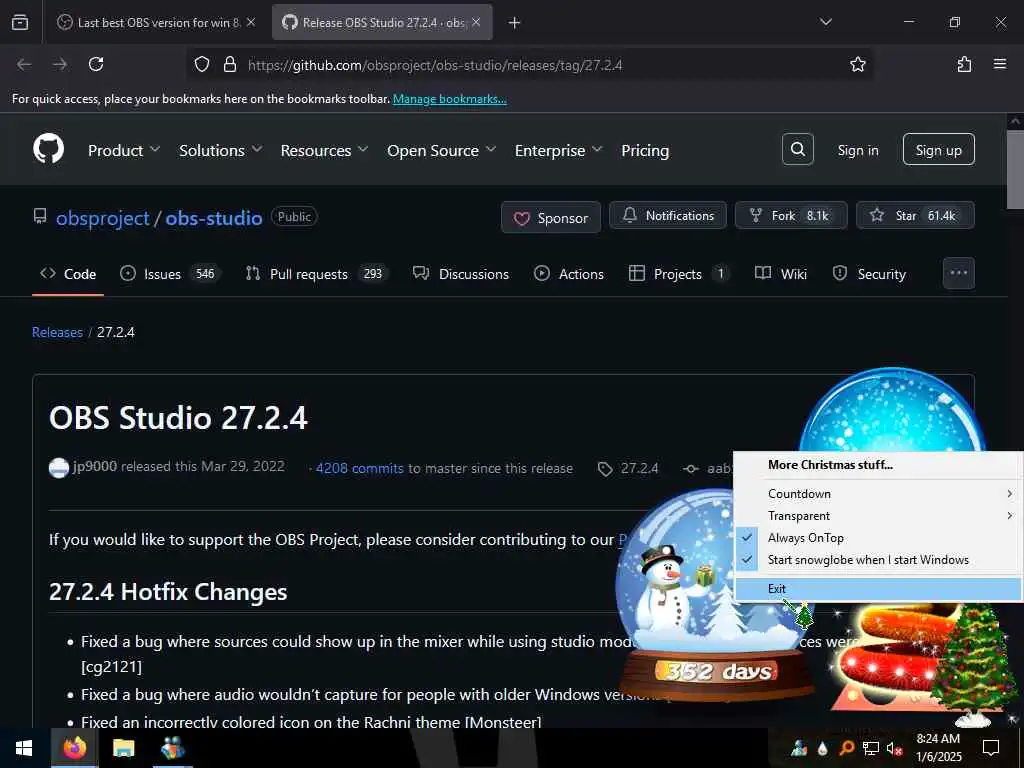Click the snowman figure tray icon
The width and height of the screenshot is (1024, 768).
pyautogui.click(x=799, y=748)
